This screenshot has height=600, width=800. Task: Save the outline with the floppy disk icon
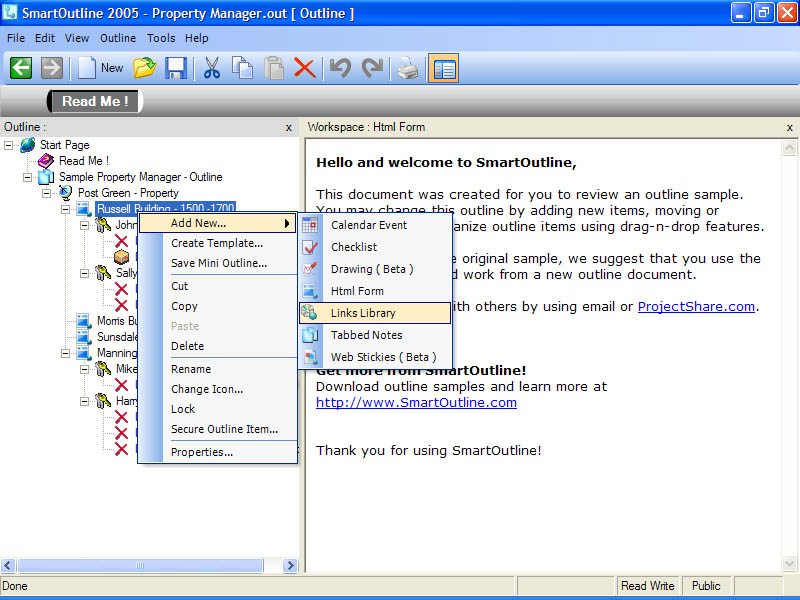176,68
